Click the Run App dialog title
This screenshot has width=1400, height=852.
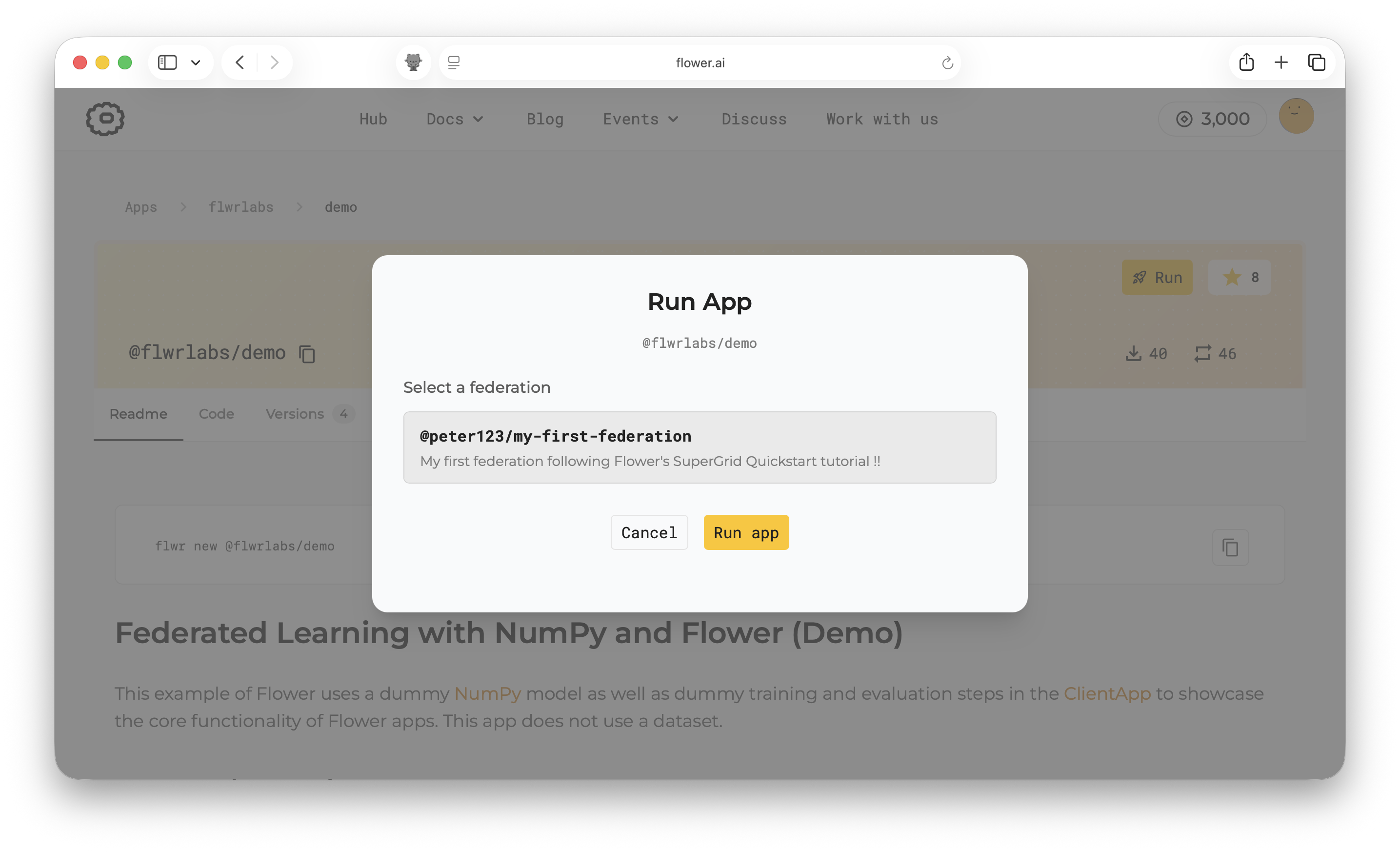tap(700, 302)
